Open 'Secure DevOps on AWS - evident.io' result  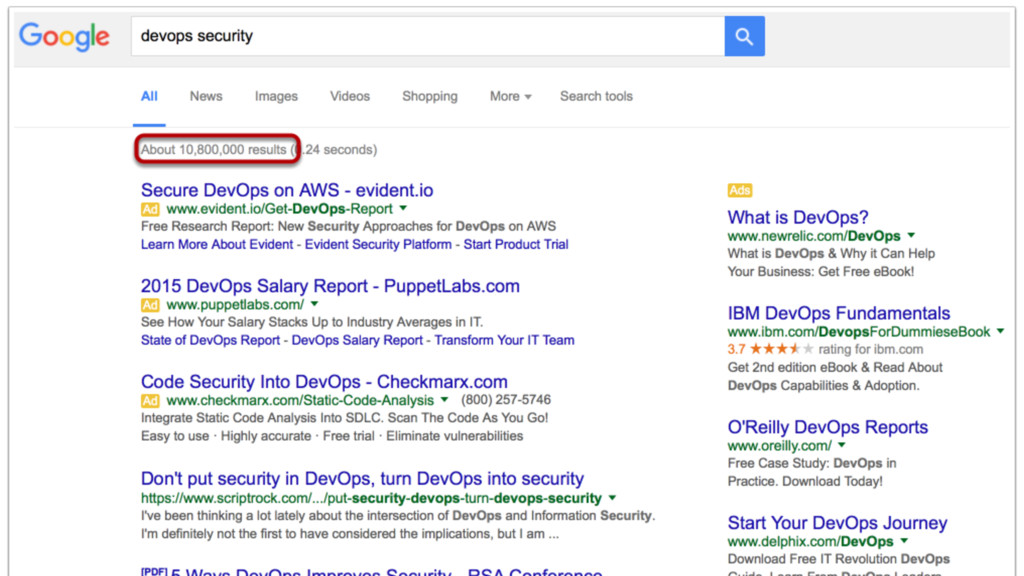(x=287, y=190)
